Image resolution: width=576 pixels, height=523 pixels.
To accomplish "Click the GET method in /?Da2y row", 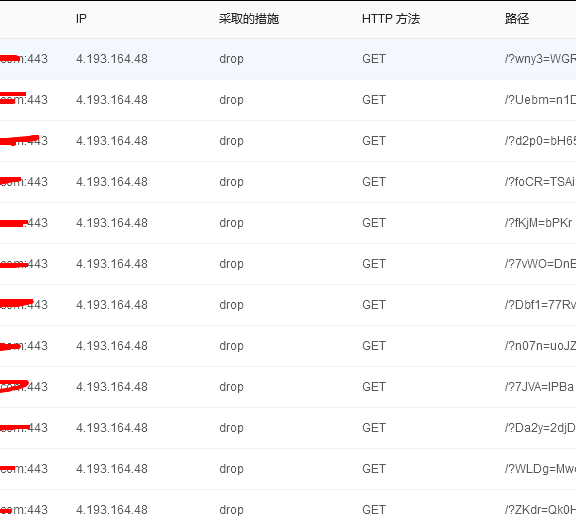I will coord(374,428).
